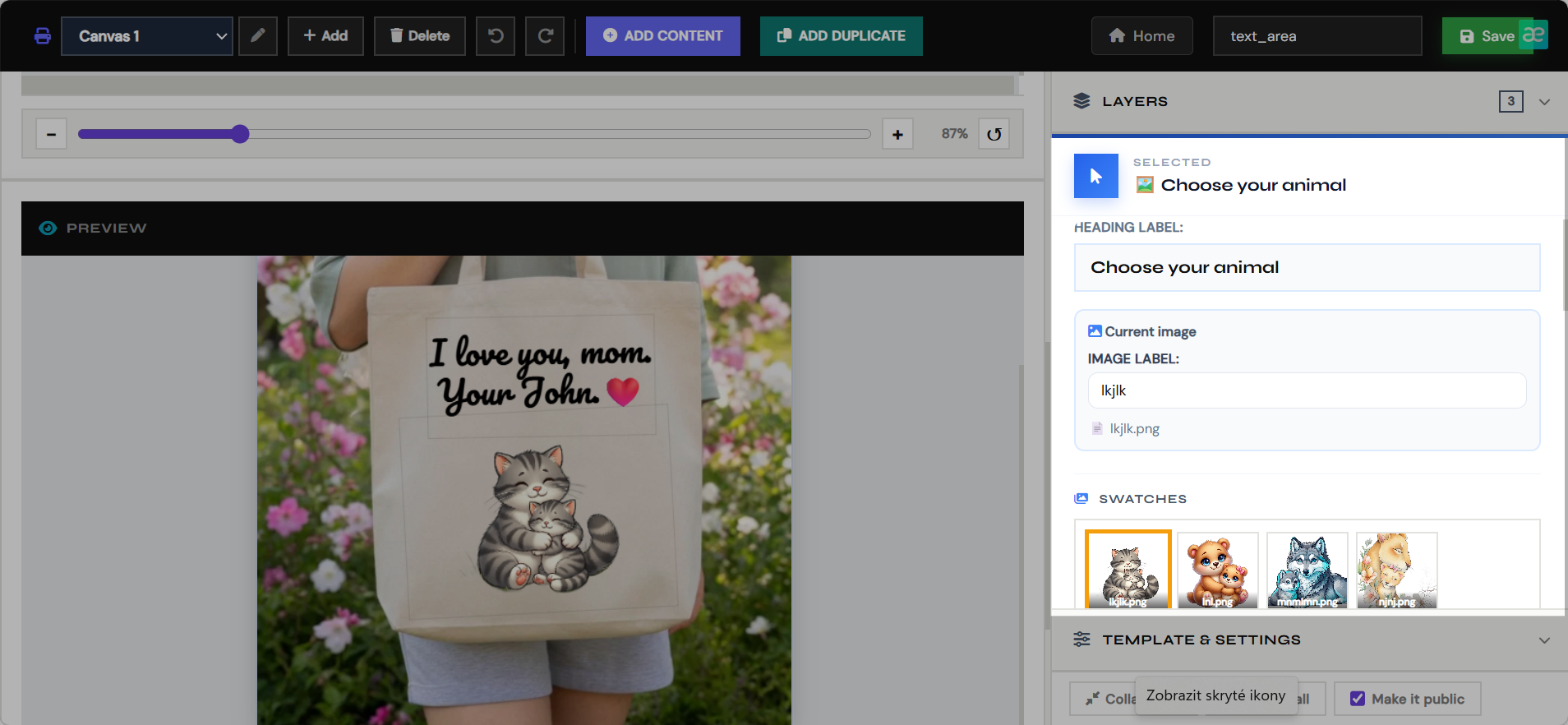Viewport: 1568px width, 725px height.
Task: Open the Canvas 1 dropdown
Action: (147, 36)
